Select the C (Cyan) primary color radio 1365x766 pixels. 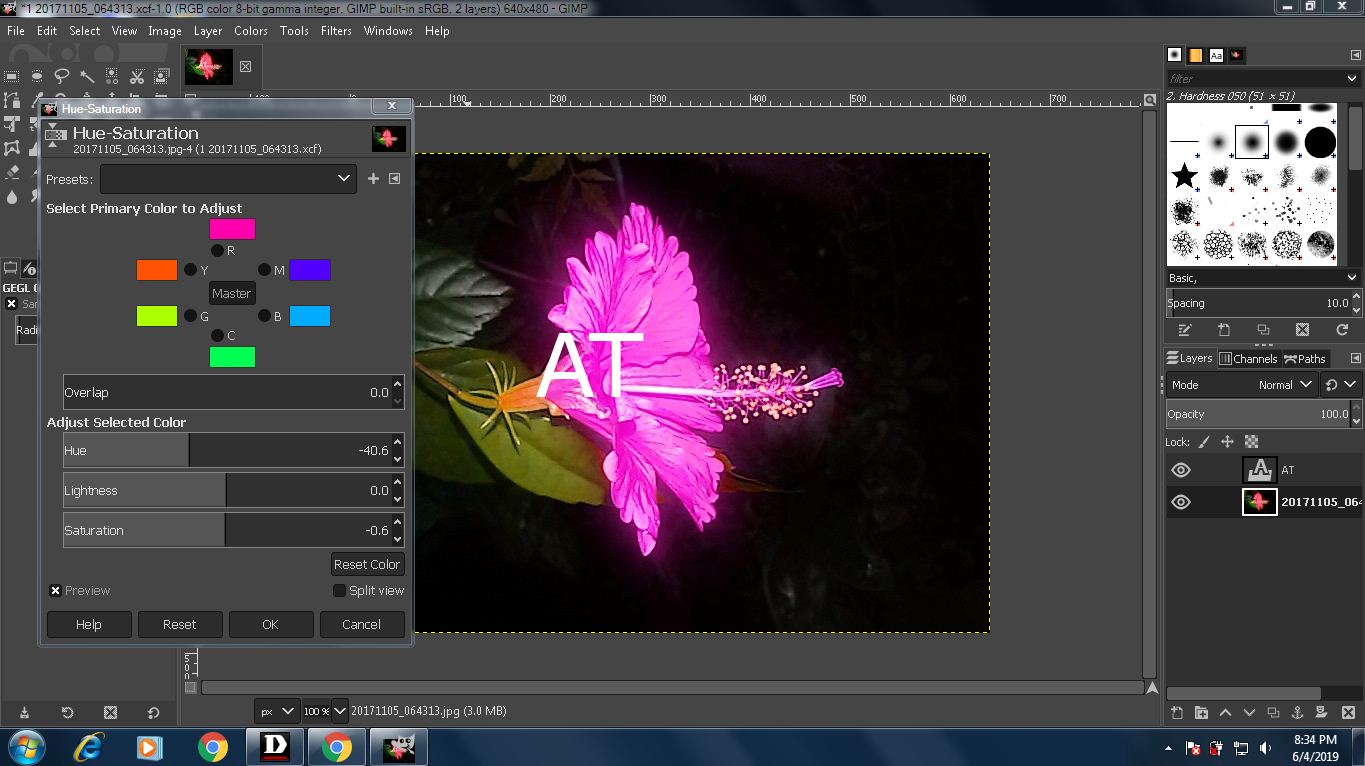coord(217,335)
